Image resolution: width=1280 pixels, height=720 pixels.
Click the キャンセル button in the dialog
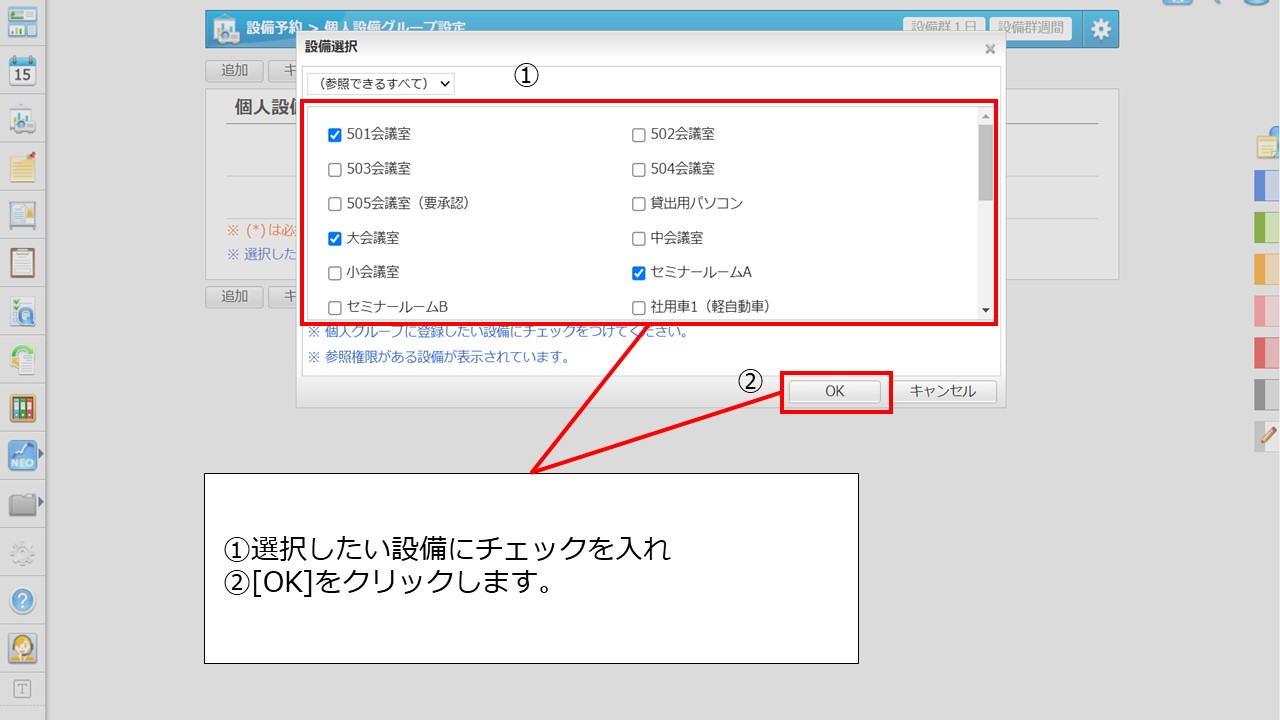pos(943,392)
